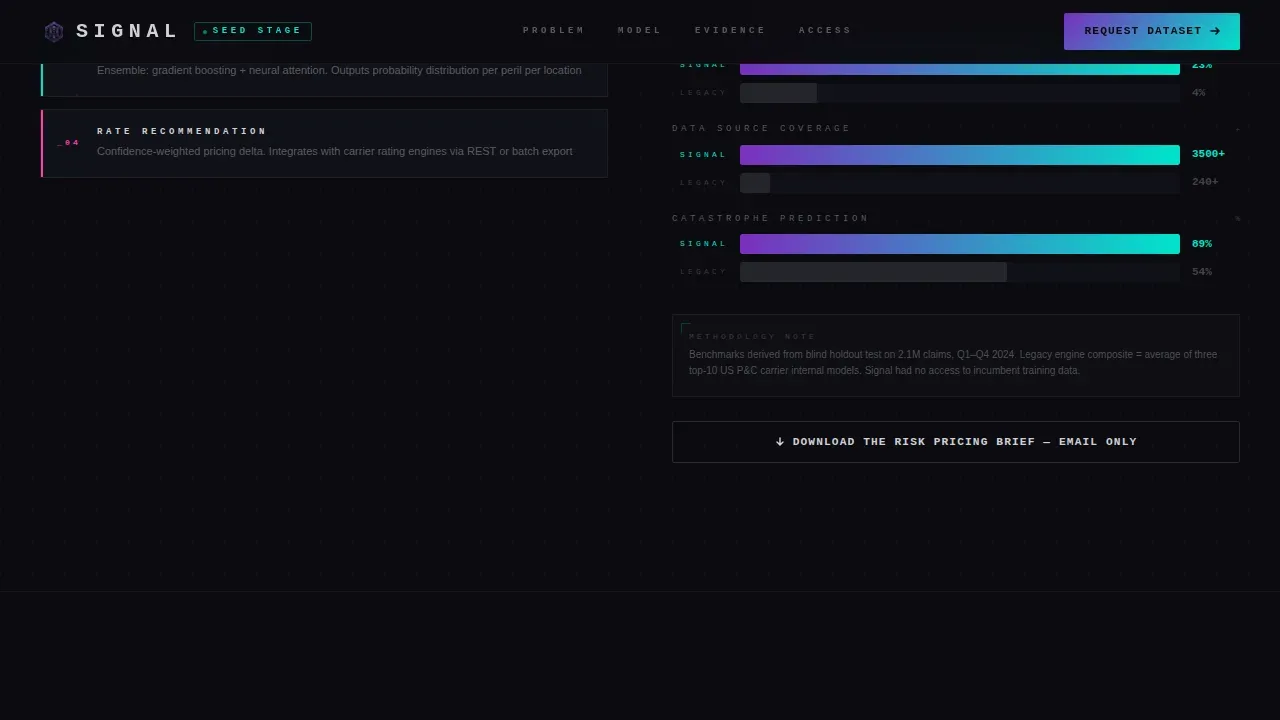1280x720 pixels.
Task: Click the confidence-weighted pricing delta description
Action: (335, 152)
